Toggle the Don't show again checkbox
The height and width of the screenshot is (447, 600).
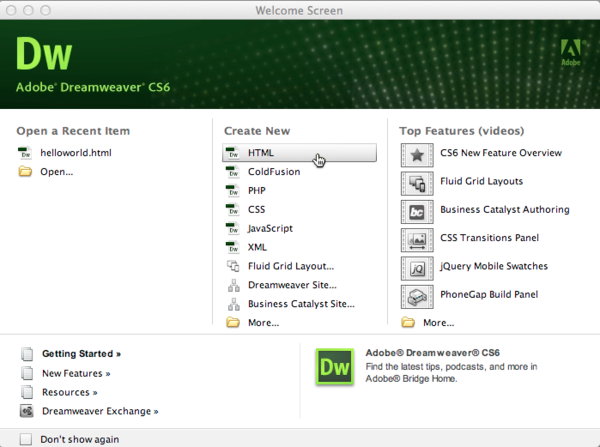[26, 438]
